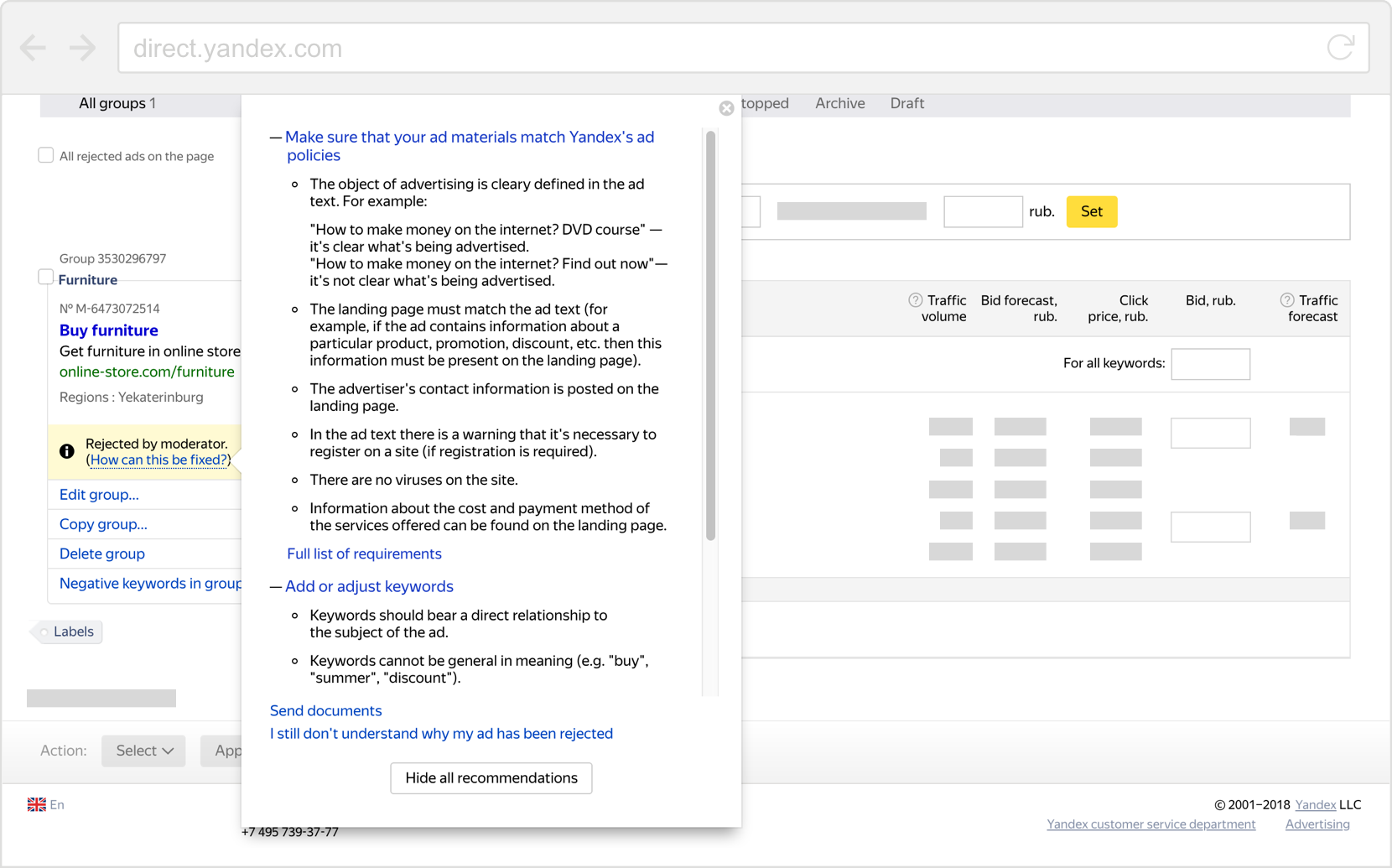Click the Traffic forecast help icon
The image size is (1392, 868).
[1287, 300]
